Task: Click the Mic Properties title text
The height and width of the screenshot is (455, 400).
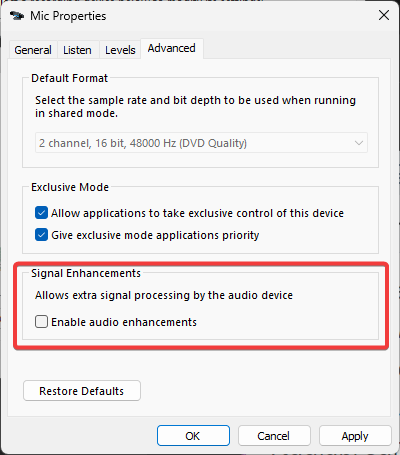Action: (x=68, y=16)
